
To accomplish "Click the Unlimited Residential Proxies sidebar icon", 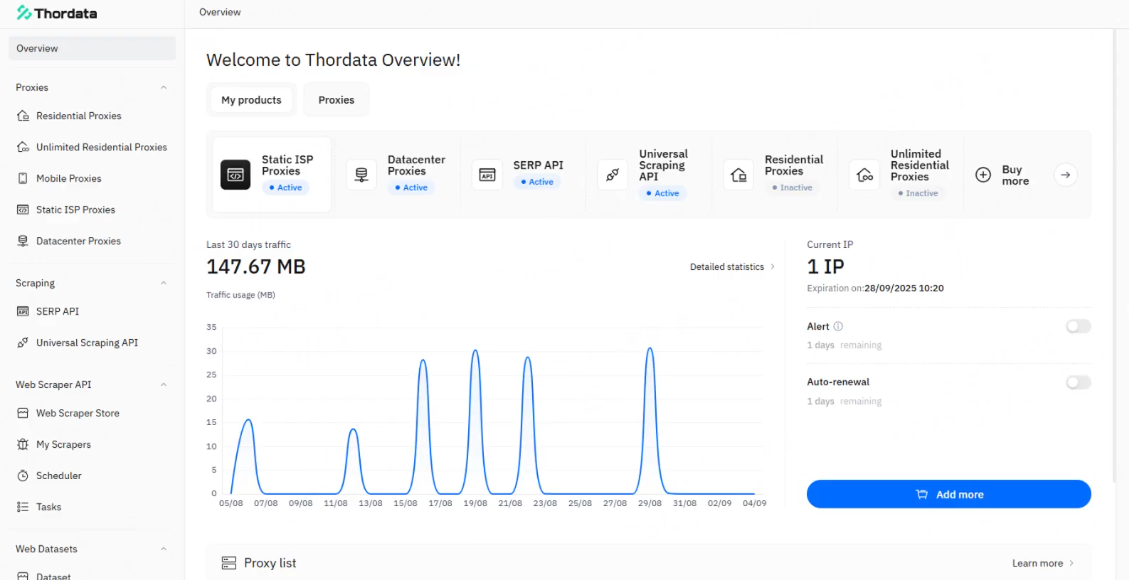I will 23,147.
